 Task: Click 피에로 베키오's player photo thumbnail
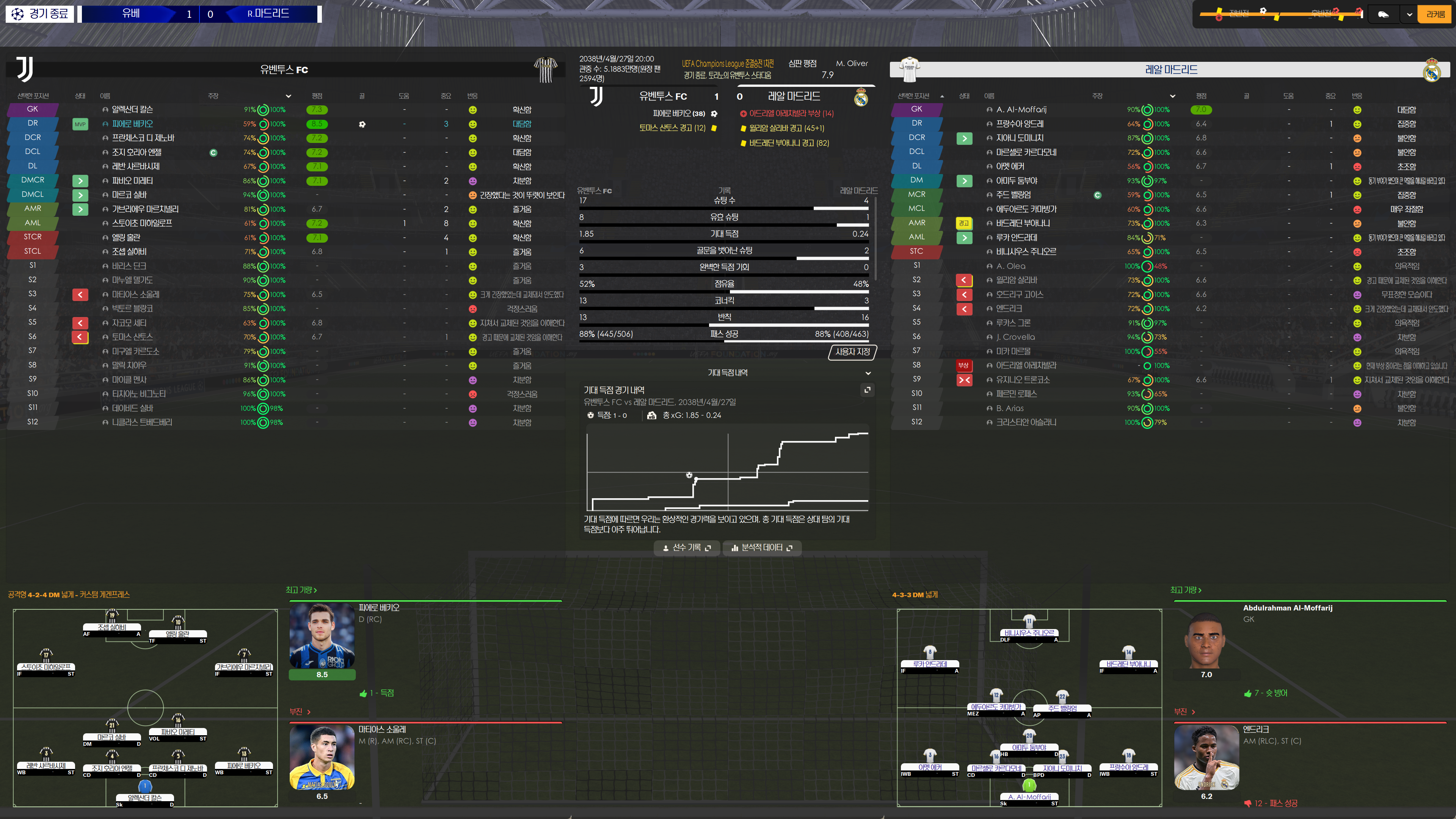[322, 636]
